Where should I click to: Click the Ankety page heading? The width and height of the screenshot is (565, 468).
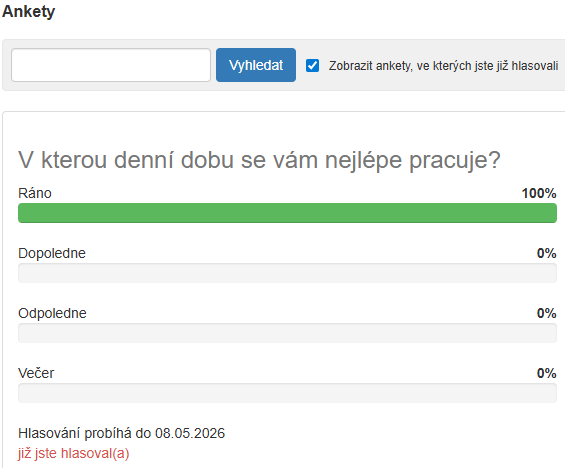[x=28, y=12]
